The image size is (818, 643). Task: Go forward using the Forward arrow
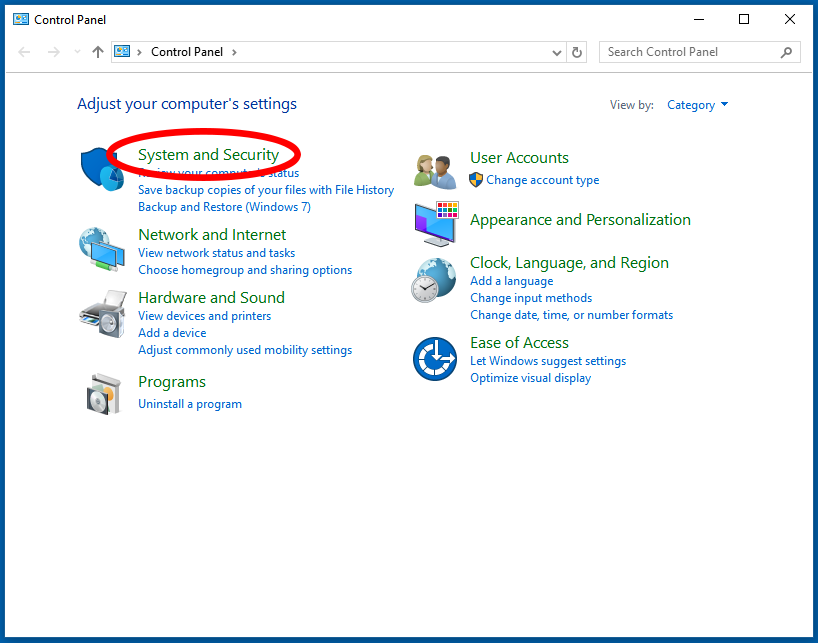coord(53,52)
